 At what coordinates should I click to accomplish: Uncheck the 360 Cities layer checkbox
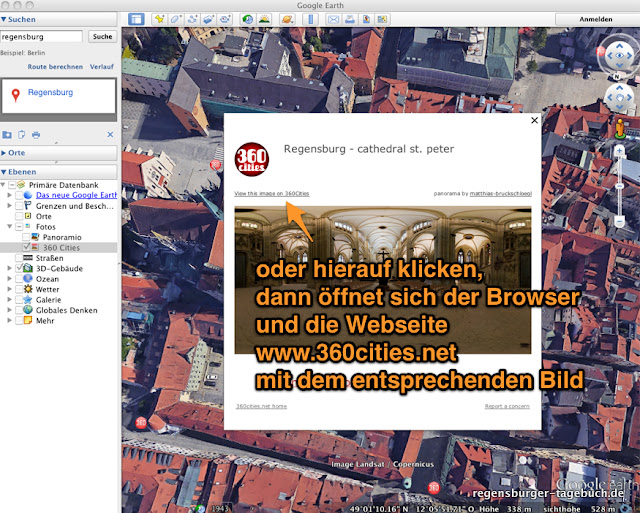coord(26,247)
